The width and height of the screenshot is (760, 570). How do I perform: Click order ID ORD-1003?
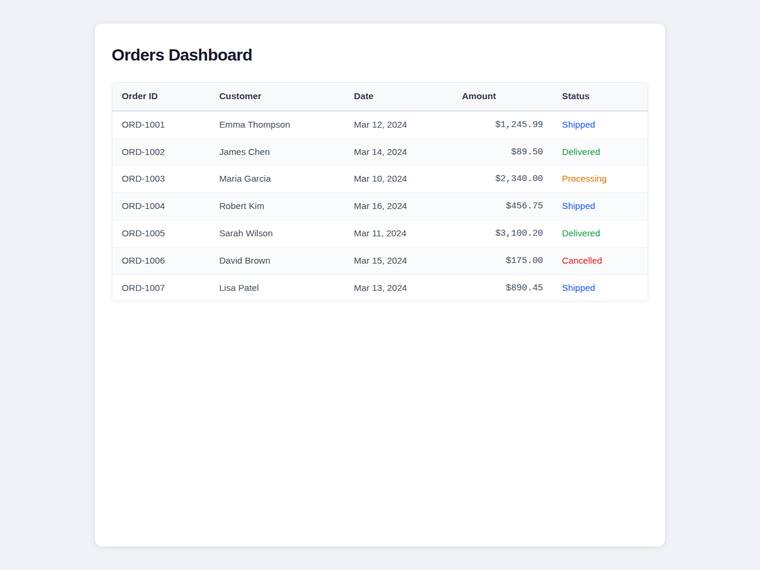click(x=143, y=179)
